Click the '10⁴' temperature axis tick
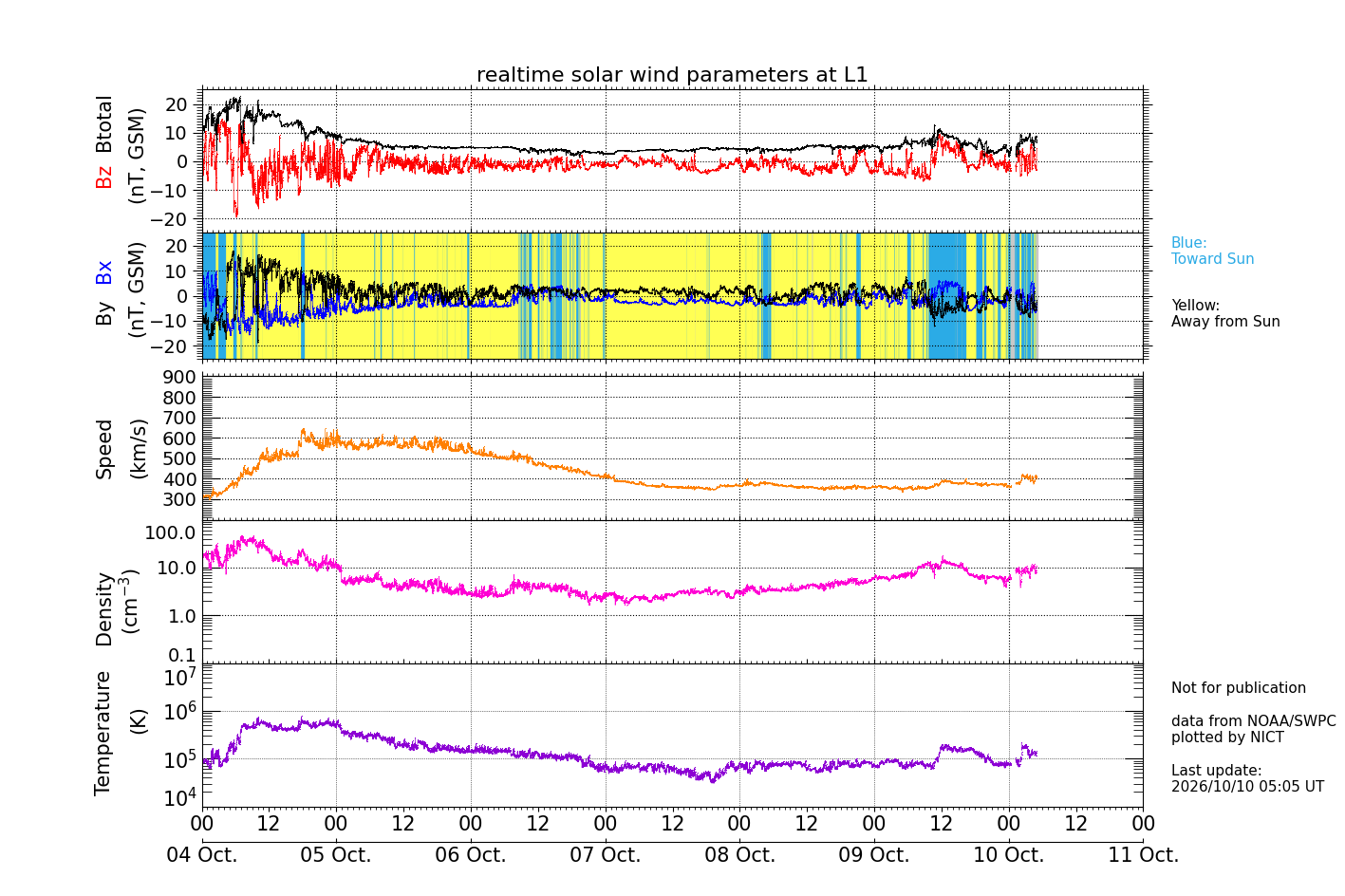Image resolution: width=1345 pixels, height=896 pixels. tap(180, 796)
